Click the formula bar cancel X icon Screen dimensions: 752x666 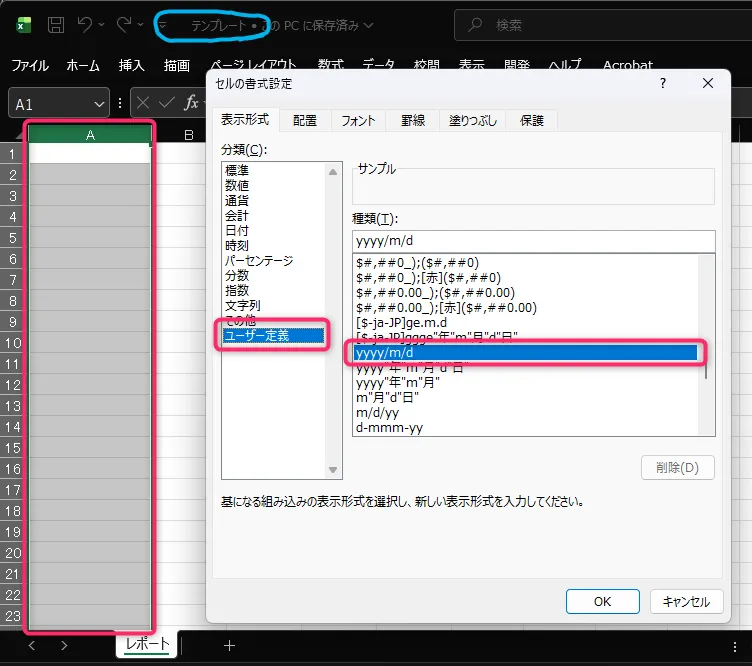144,103
